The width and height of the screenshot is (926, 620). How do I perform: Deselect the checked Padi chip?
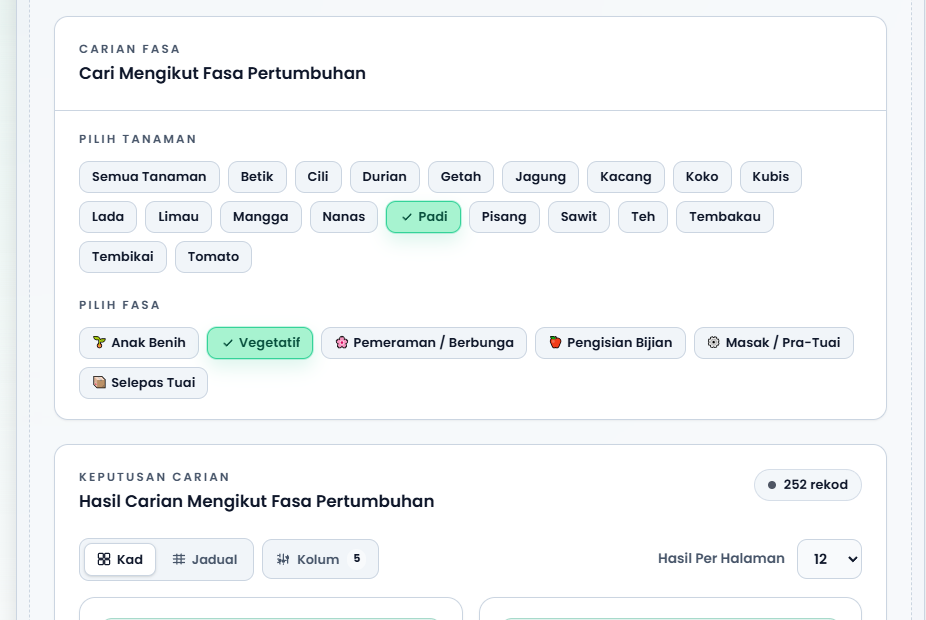tap(423, 217)
